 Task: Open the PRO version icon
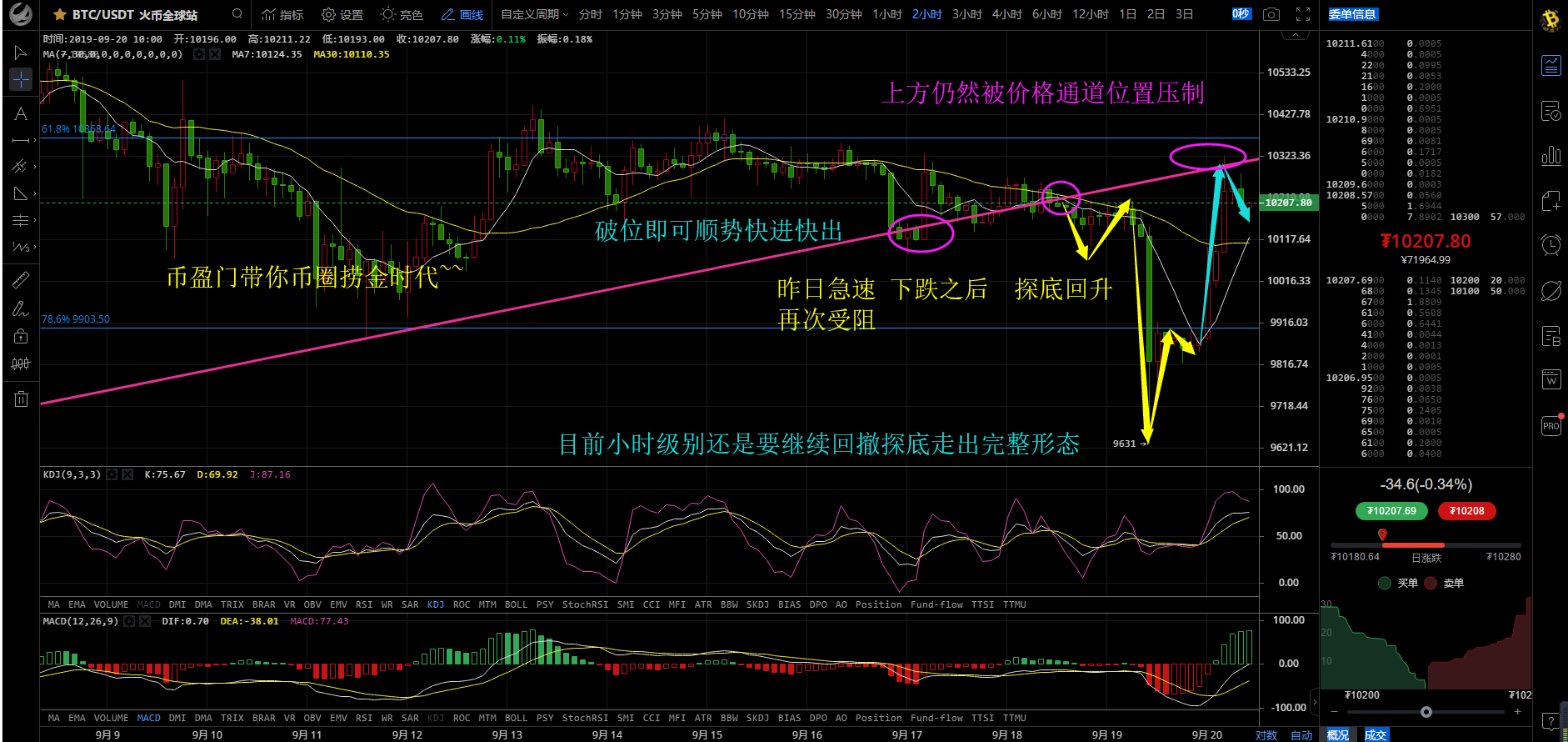pos(1551,425)
